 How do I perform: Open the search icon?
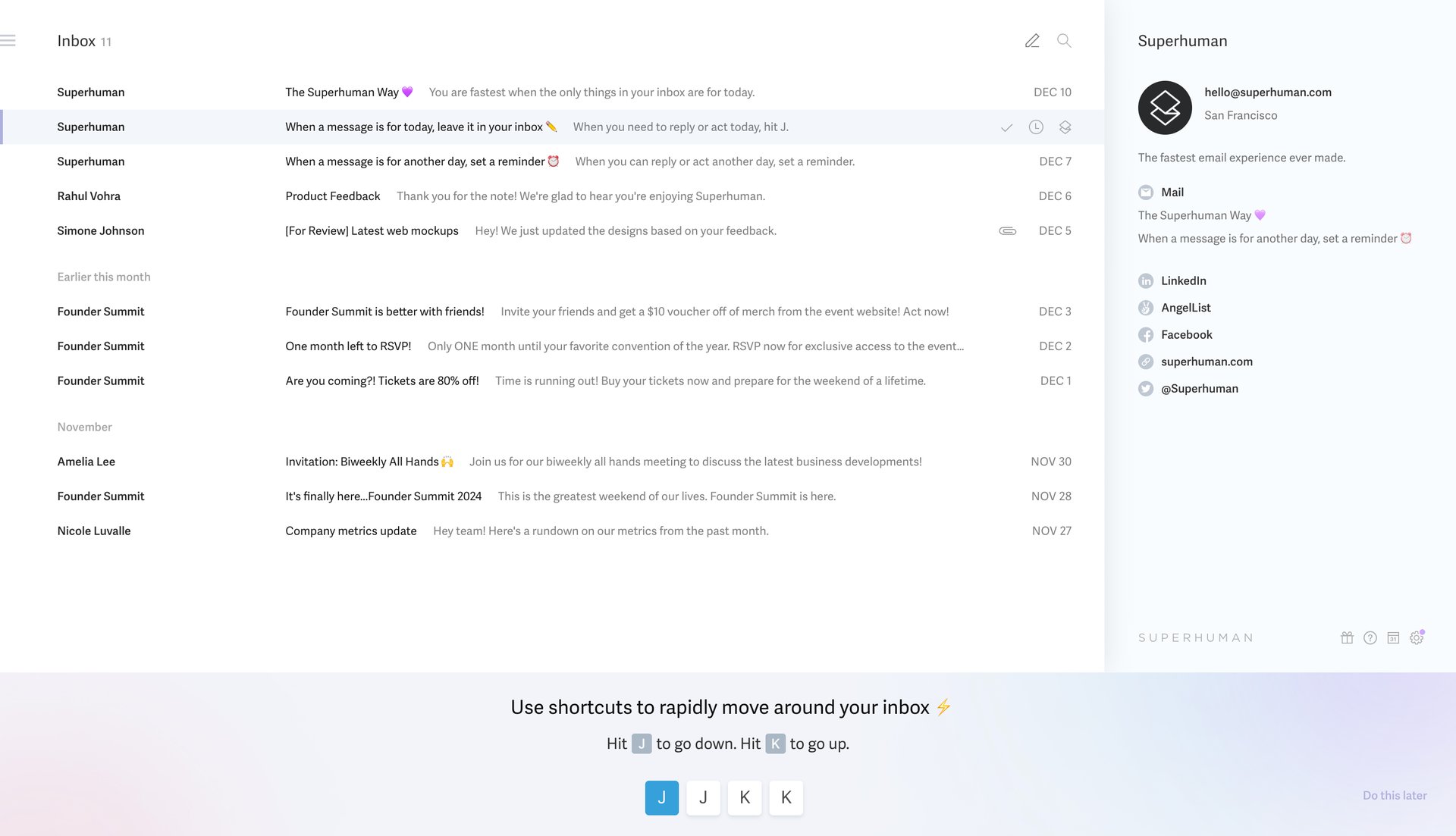tap(1064, 41)
